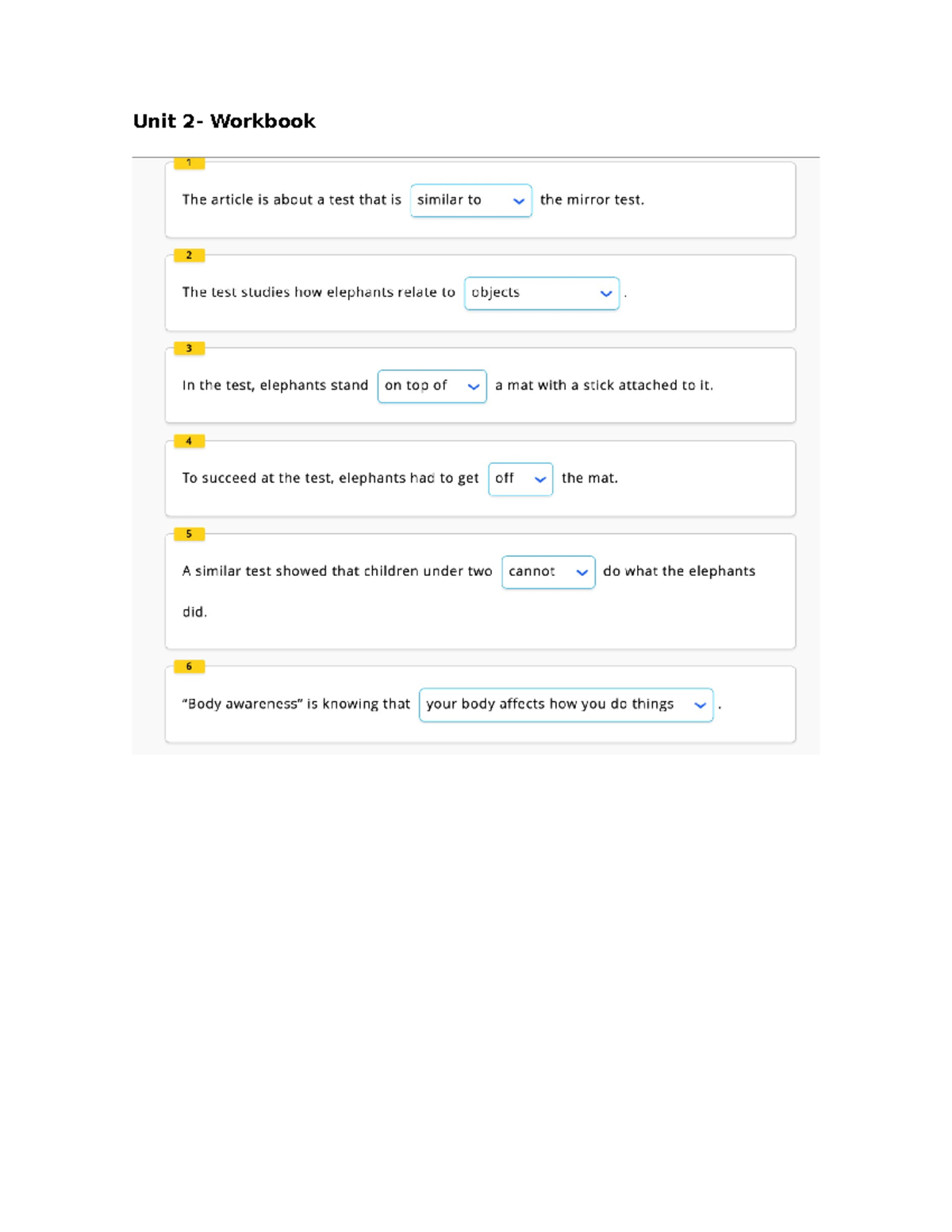The height and width of the screenshot is (1232, 952).
Task: Click text 'the mirror test.'
Action: pyautogui.click(x=592, y=200)
